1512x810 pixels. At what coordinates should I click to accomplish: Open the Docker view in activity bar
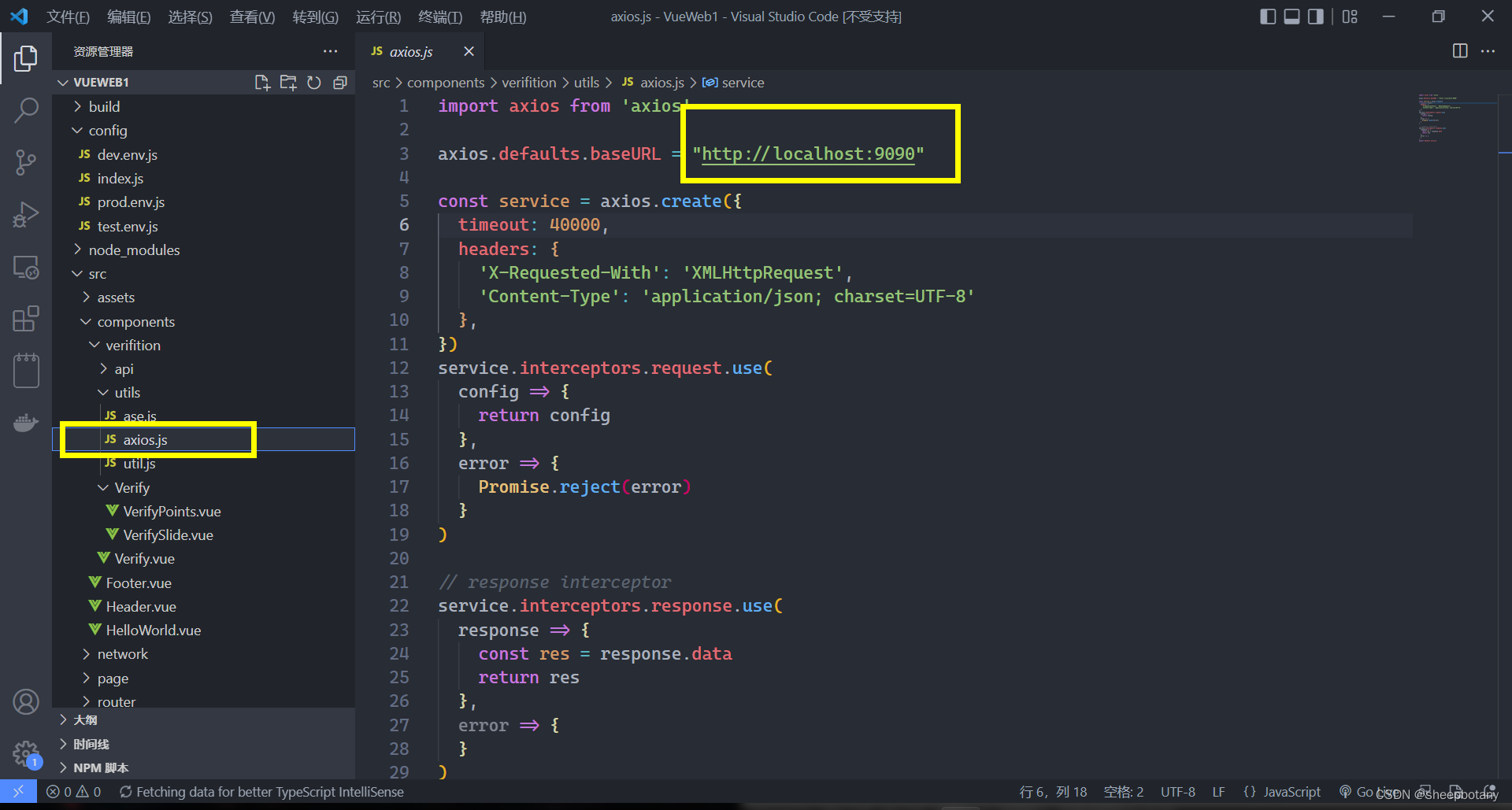coord(26,423)
